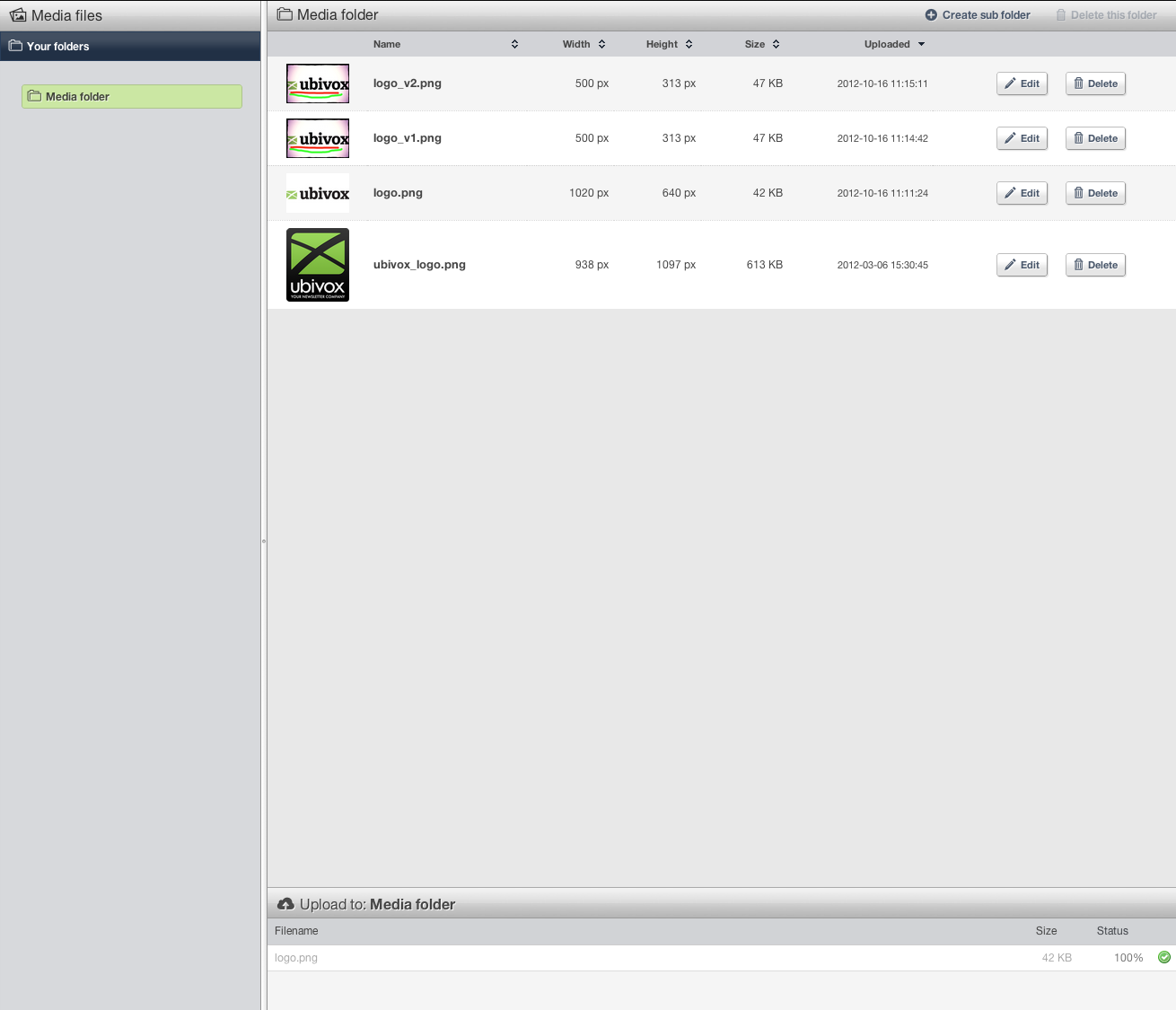Click the 100% upload status value
Screen dimensions: 1176x1010
[1128, 958]
